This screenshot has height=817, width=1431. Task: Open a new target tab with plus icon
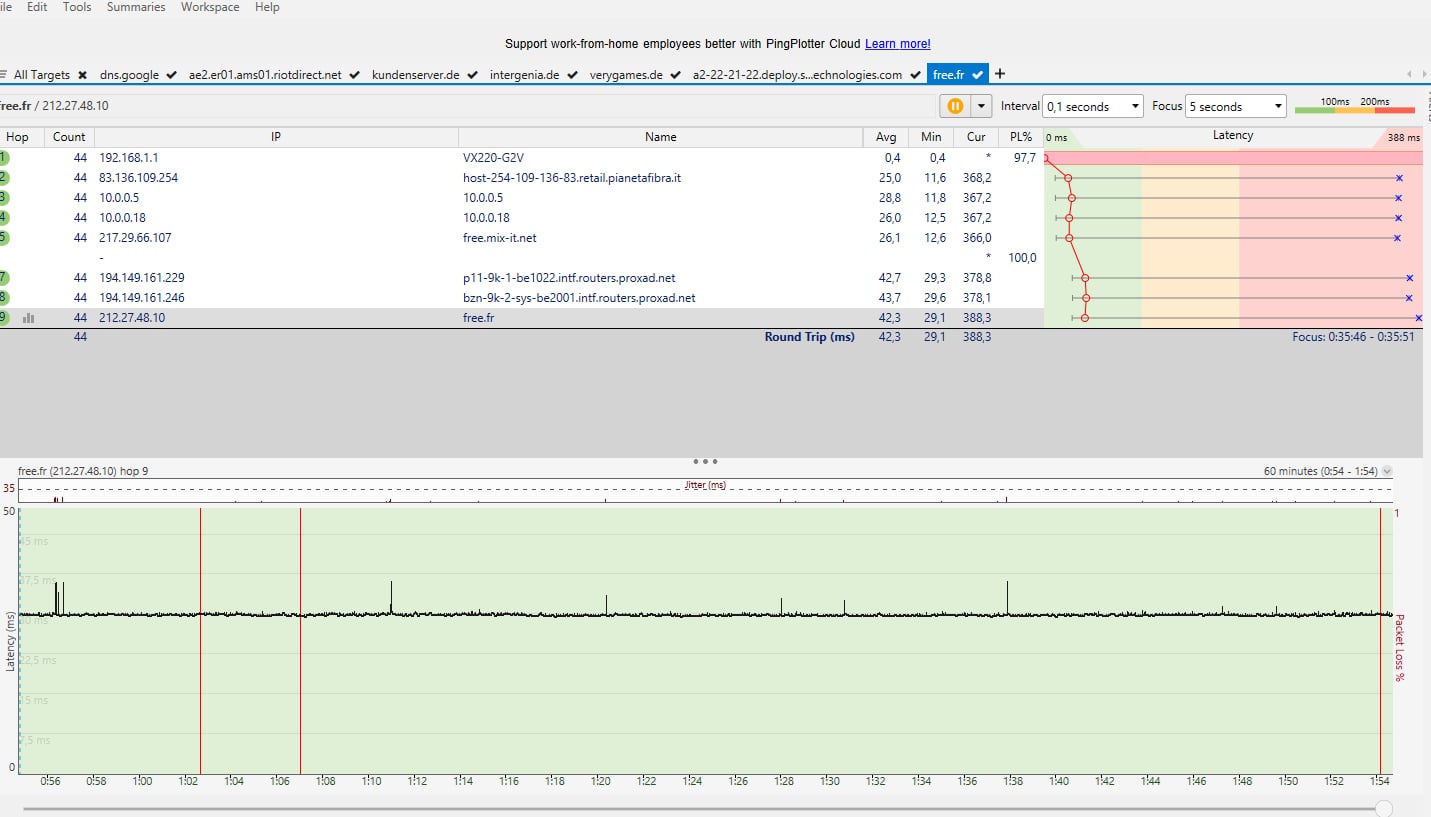[x=1000, y=74]
